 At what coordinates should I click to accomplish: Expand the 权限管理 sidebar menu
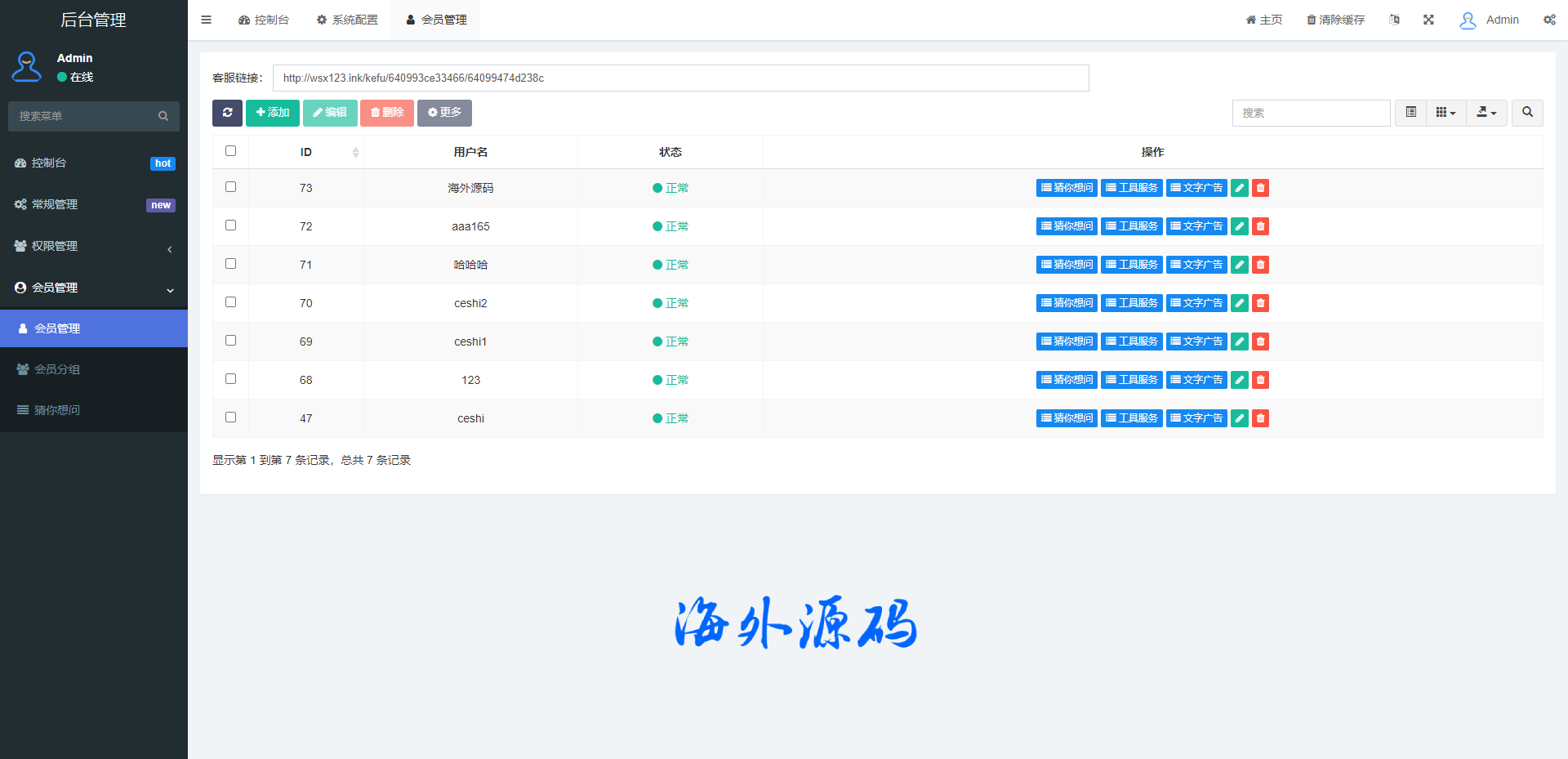(x=94, y=247)
